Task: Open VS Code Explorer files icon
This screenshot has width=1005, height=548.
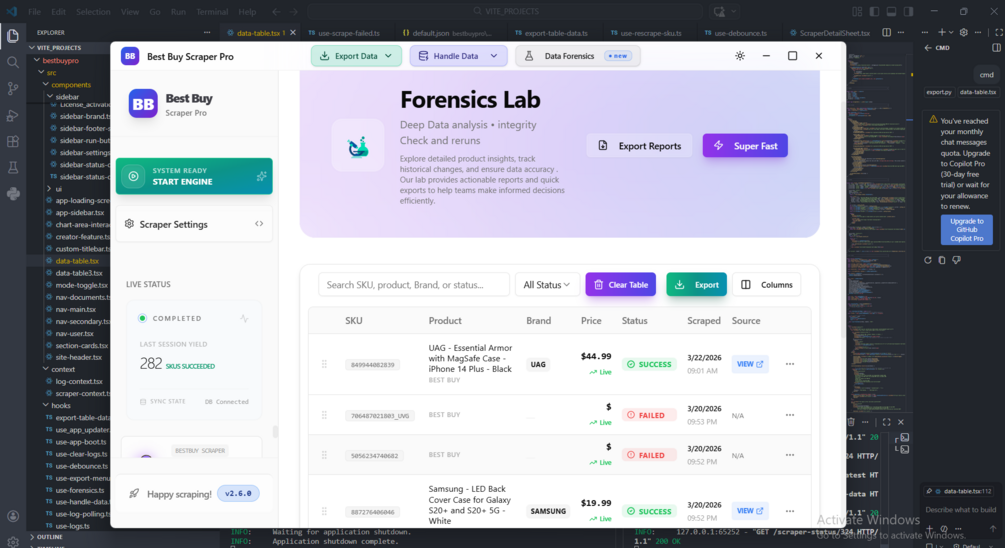Action: point(13,36)
